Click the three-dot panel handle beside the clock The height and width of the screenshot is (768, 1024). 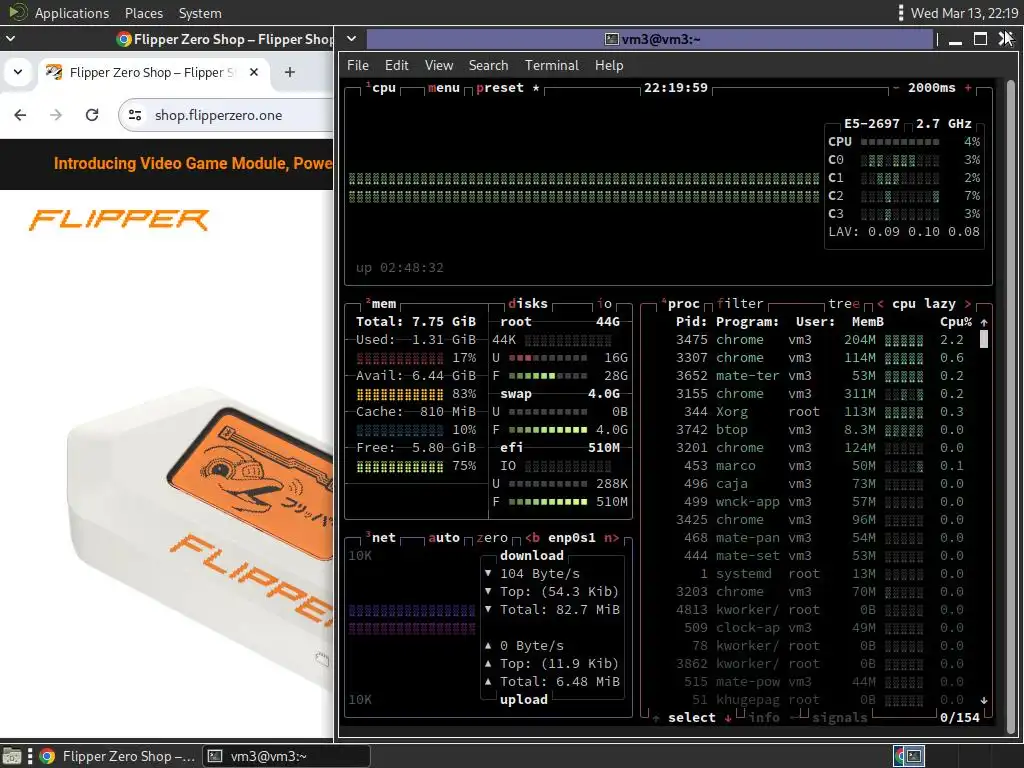click(x=901, y=13)
